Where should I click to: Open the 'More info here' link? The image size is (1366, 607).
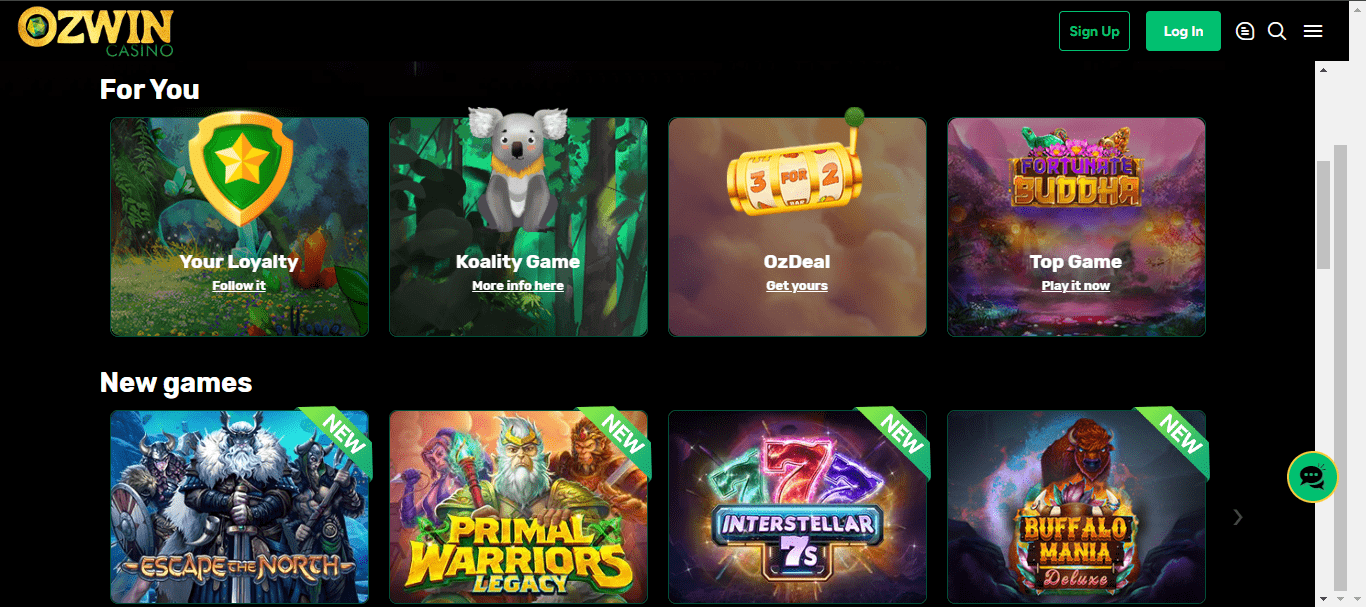point(518,286)
